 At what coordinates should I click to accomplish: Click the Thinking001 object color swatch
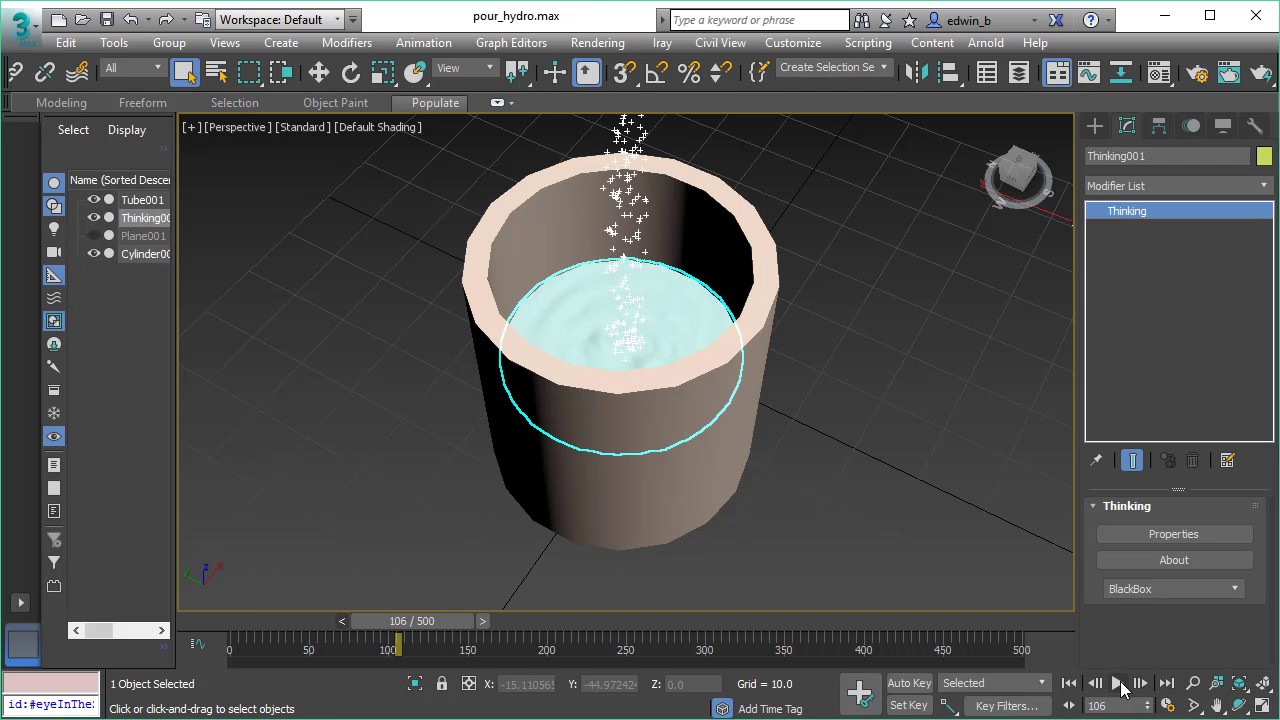(1264, 156)
